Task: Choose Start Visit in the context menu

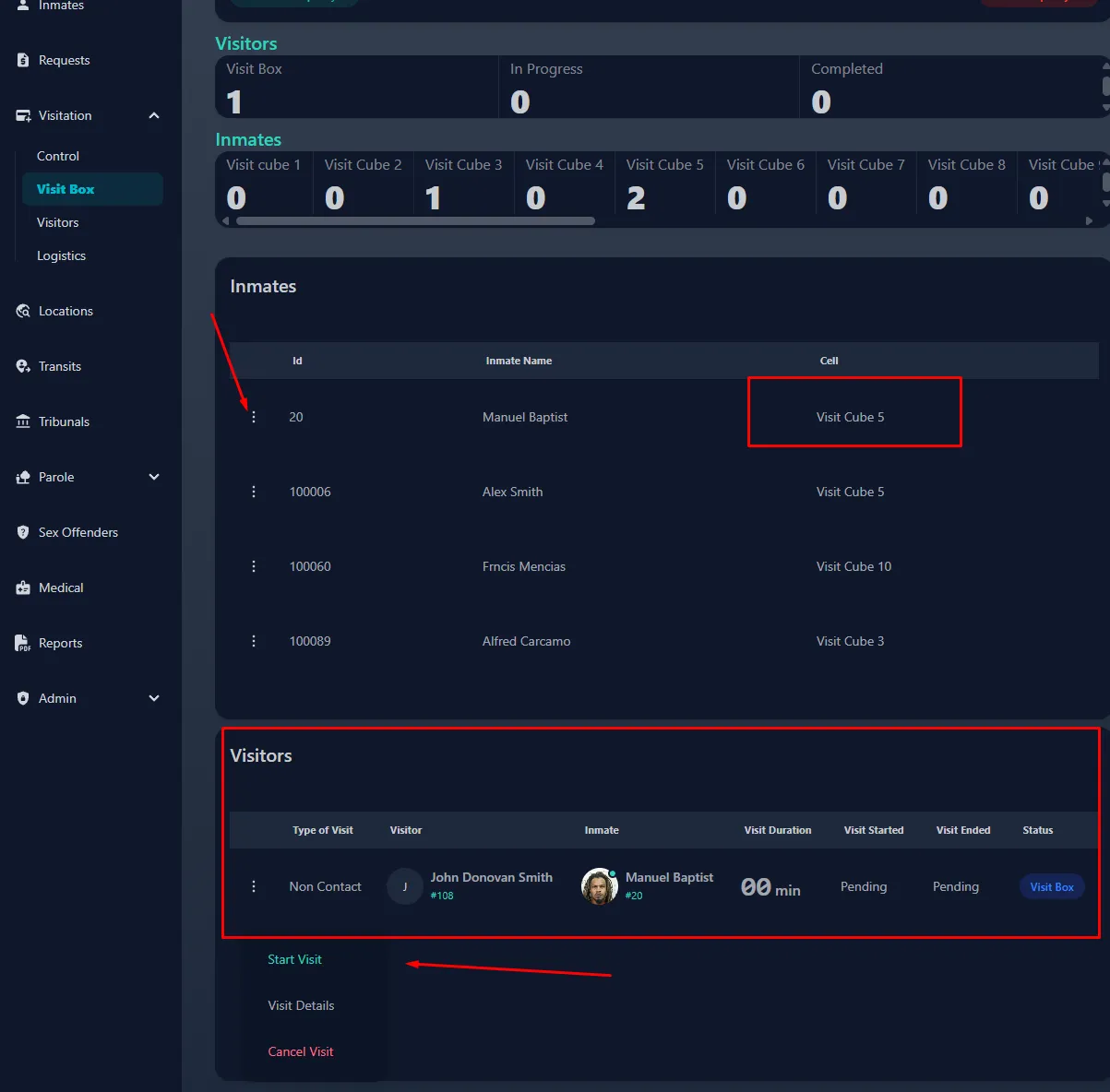Action: tap(294, 959)
